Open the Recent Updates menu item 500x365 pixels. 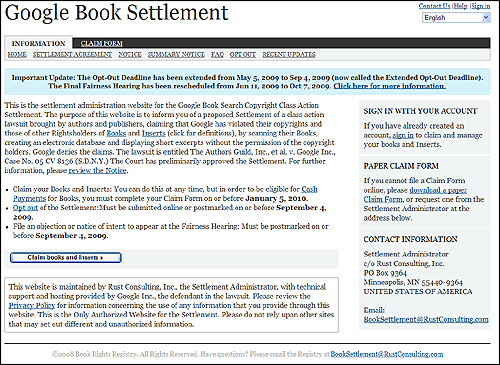tap(289, 54)
